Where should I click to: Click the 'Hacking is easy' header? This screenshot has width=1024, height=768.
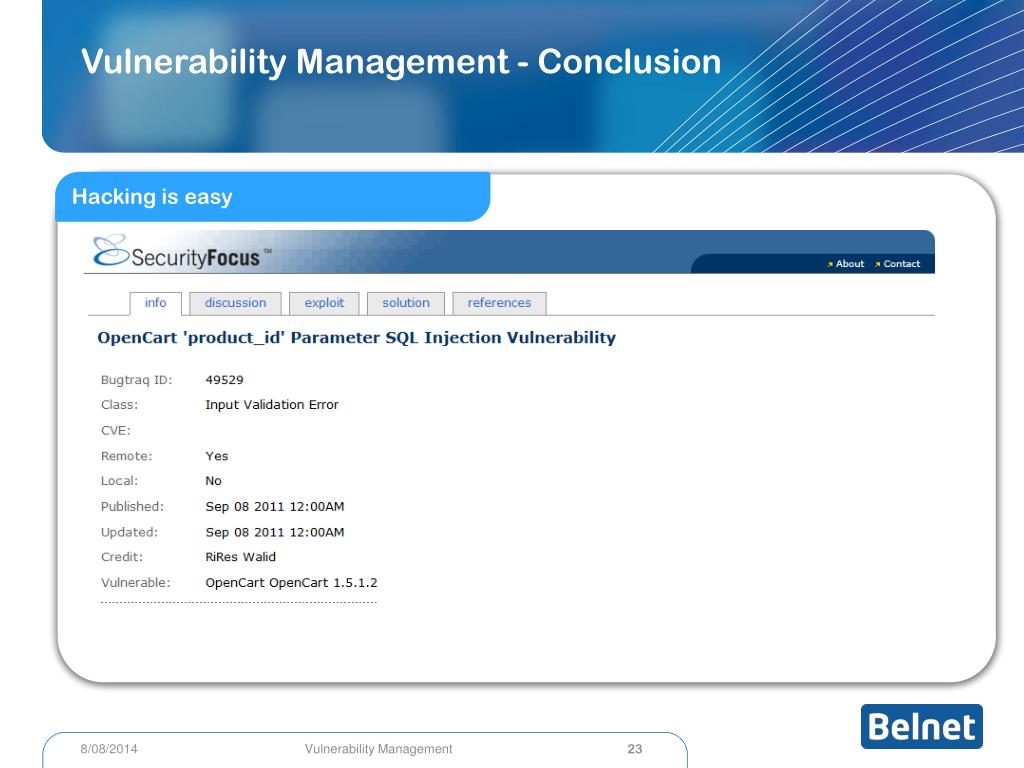coord(152,197)
